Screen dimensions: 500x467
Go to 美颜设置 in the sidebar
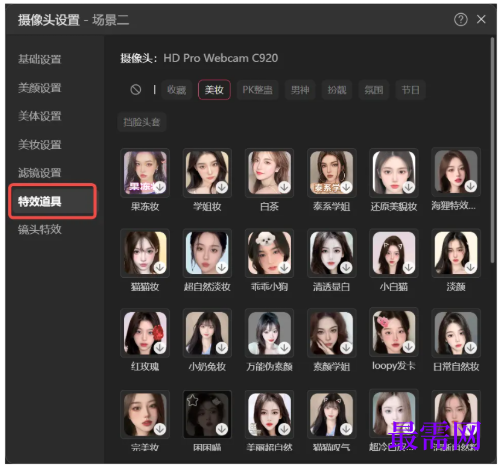click(x=40, y=88)
